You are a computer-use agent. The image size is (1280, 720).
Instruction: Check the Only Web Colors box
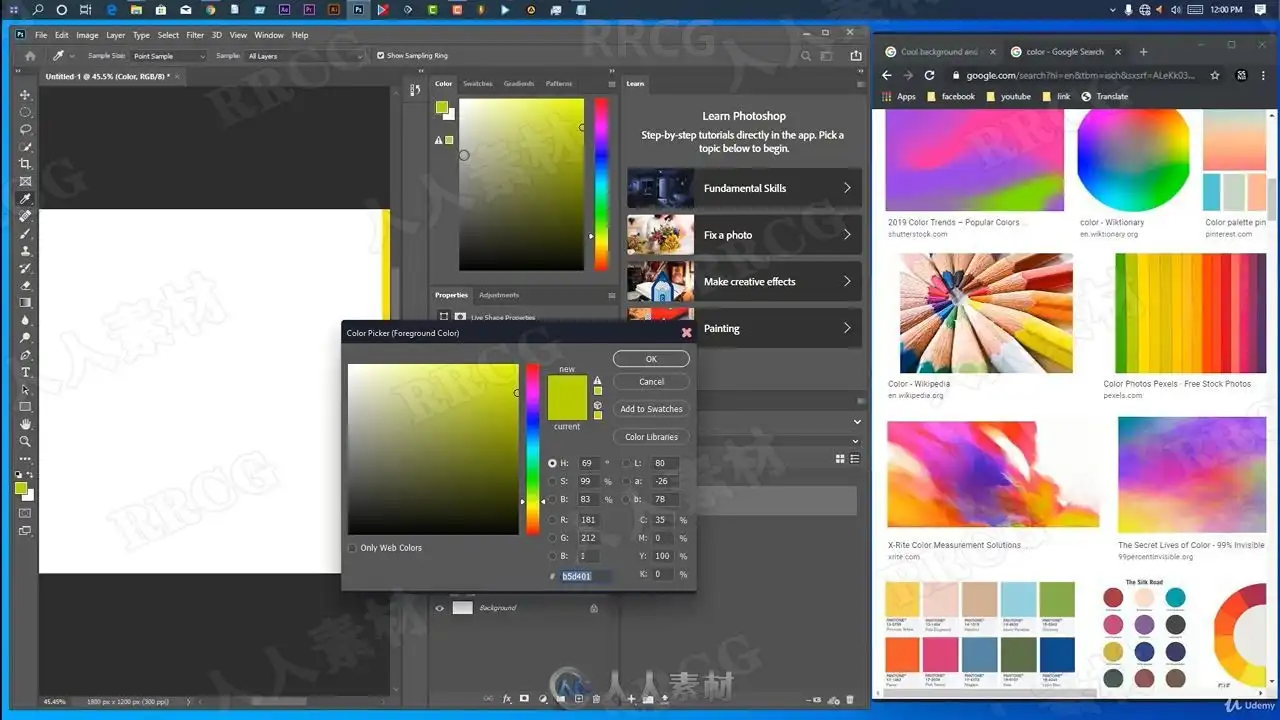pyautogui.click(x=352, y=548)
